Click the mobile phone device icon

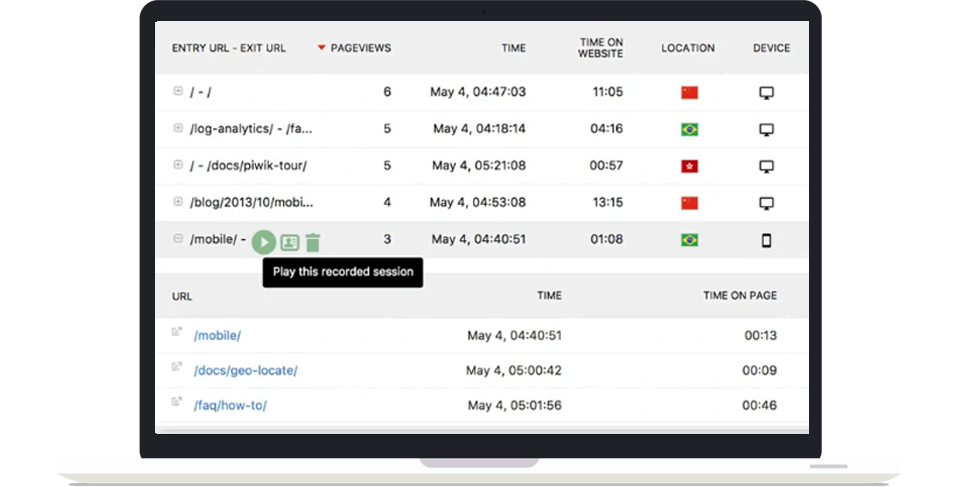[x=766, y=240]
